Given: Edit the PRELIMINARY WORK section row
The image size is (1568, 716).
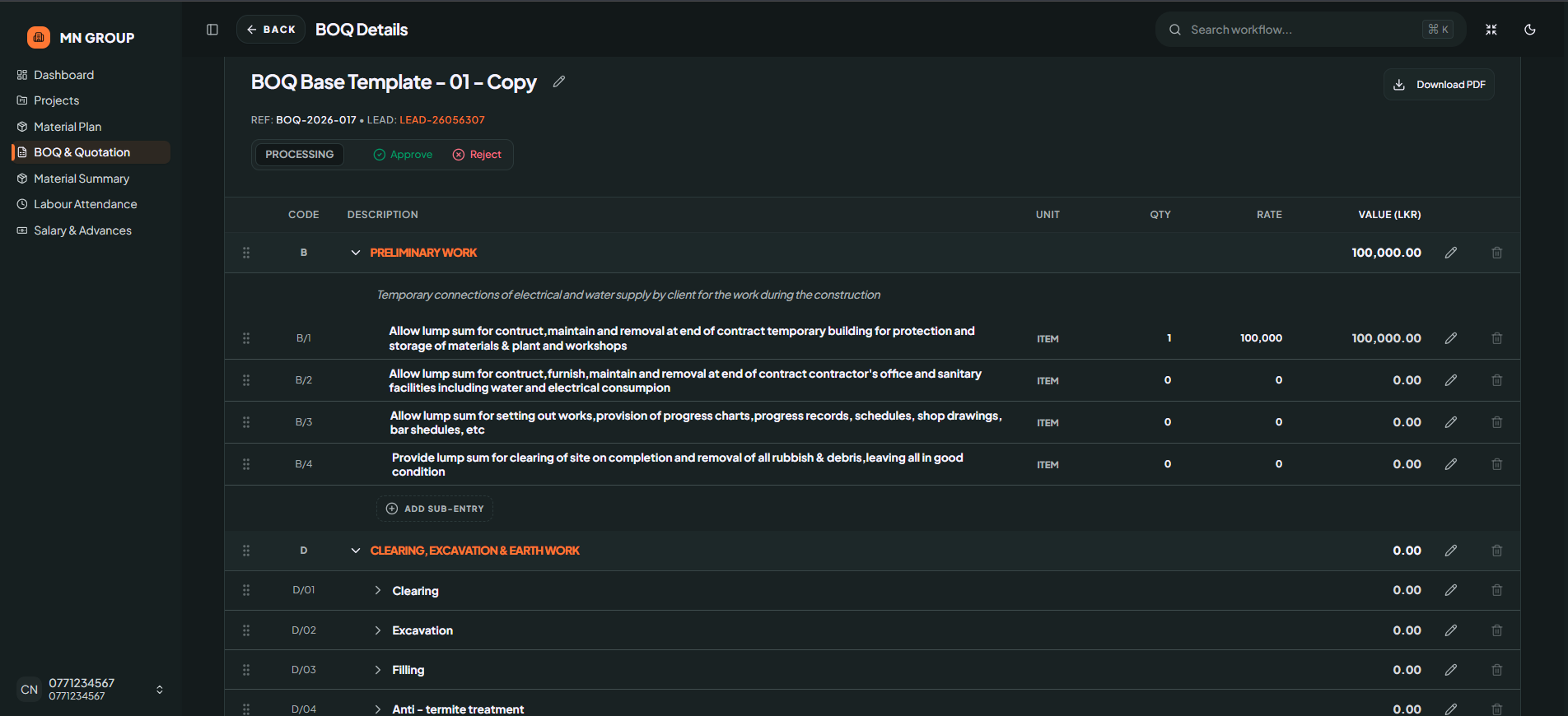Looking at the screenshot, I should [x=1451, y=253].
